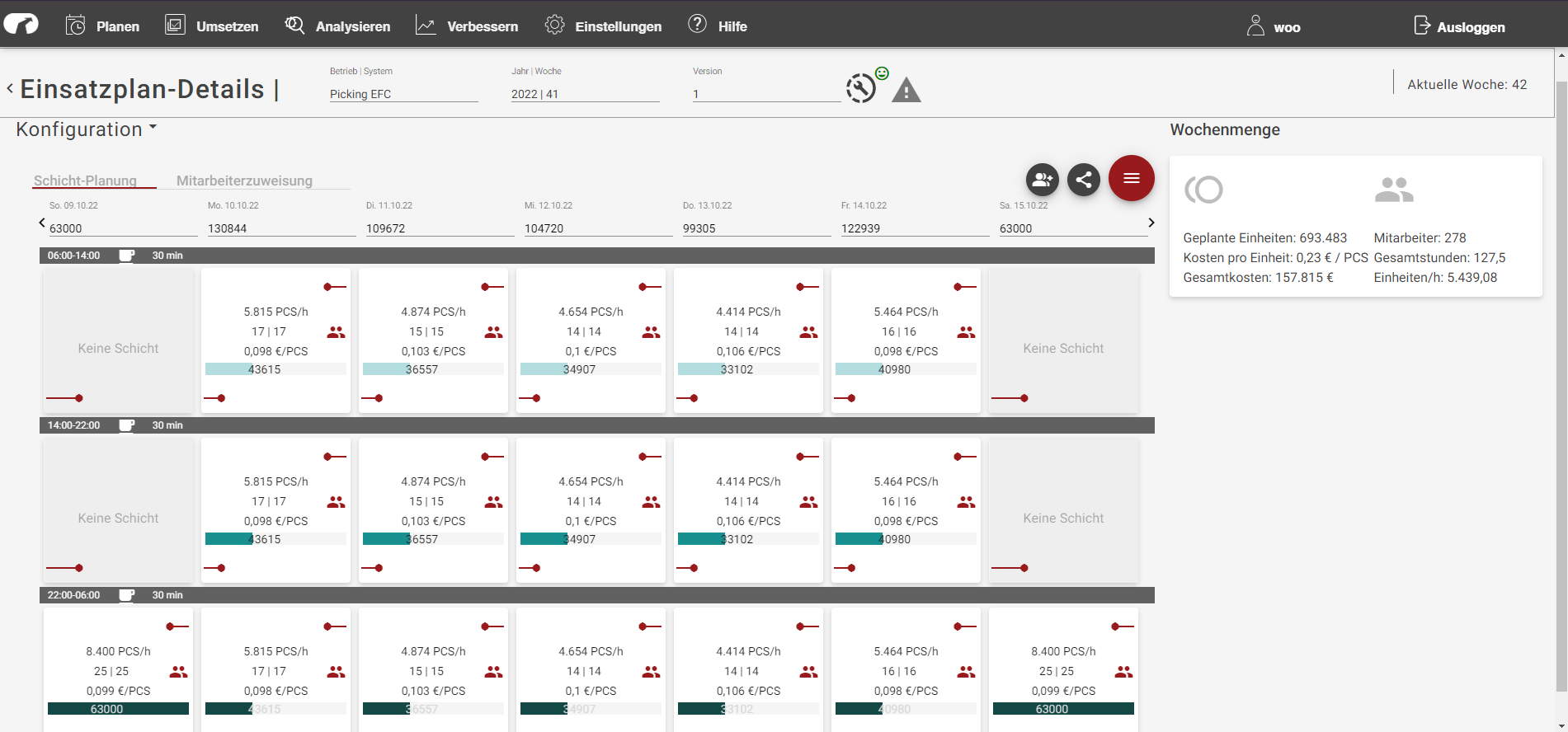Click the Wochenmenge employees icon
The width and height of the screenshot is (1568, 732).
[x=1394, y=190]
